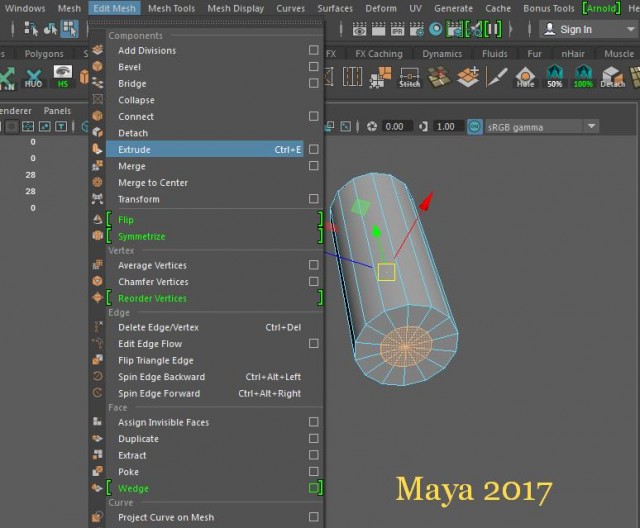Switch to the Polygons shelf tab

pyautogui.click(x=44, y=54)
